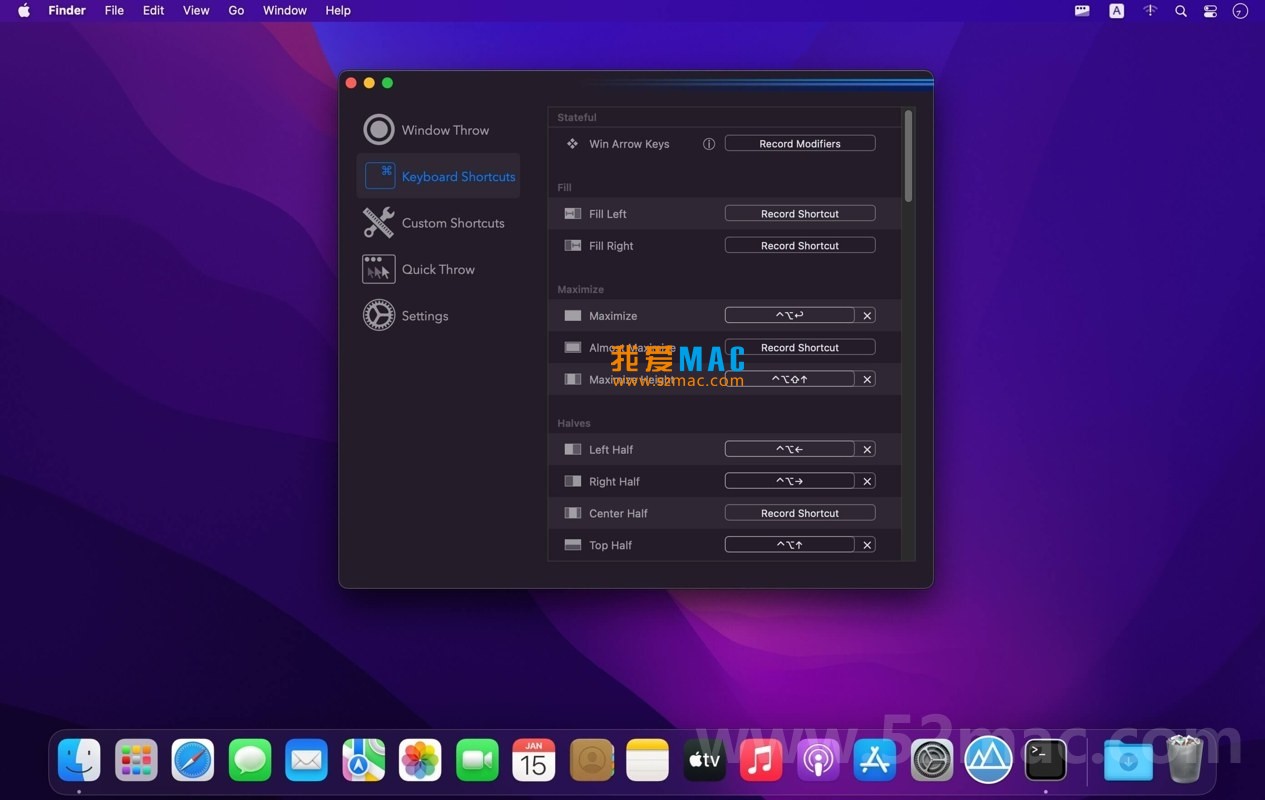
Task: Open Mail from the Dock
Action: pyautogui.click(x=306, y=760)
